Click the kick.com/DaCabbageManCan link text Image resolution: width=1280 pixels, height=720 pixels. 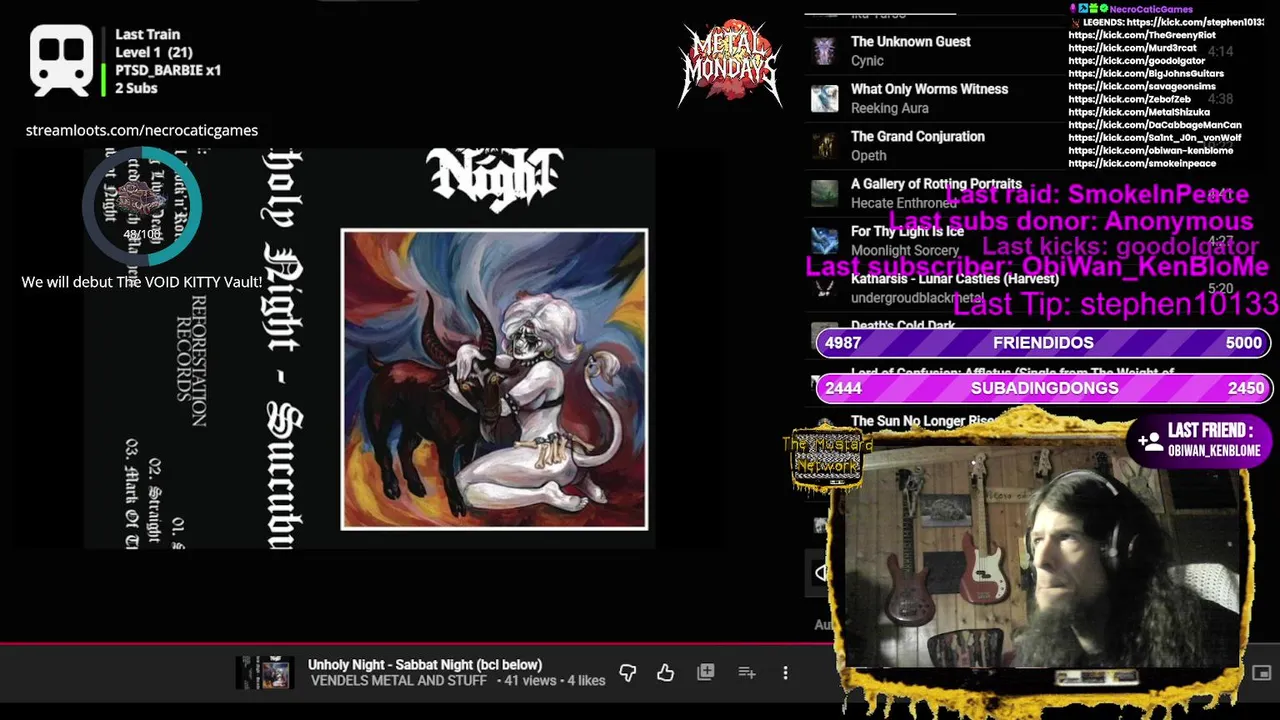coord(1155,126)
